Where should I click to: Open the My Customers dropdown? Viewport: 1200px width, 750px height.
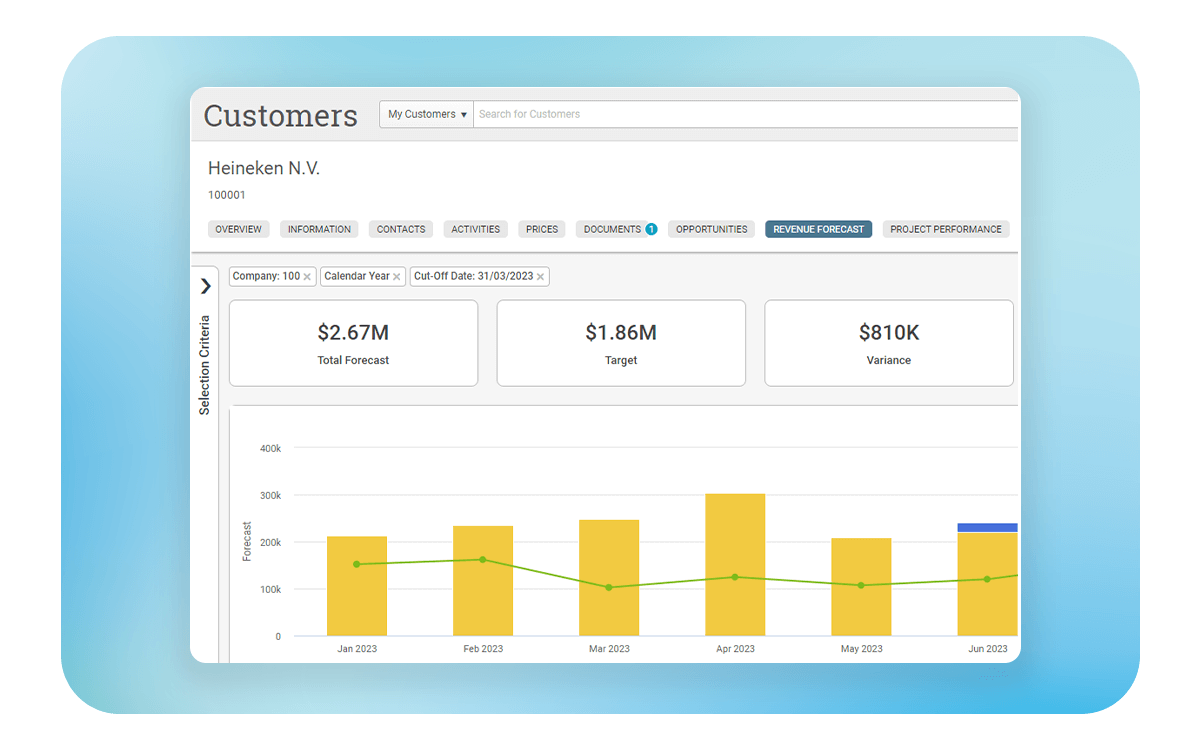tap(427, 114)
